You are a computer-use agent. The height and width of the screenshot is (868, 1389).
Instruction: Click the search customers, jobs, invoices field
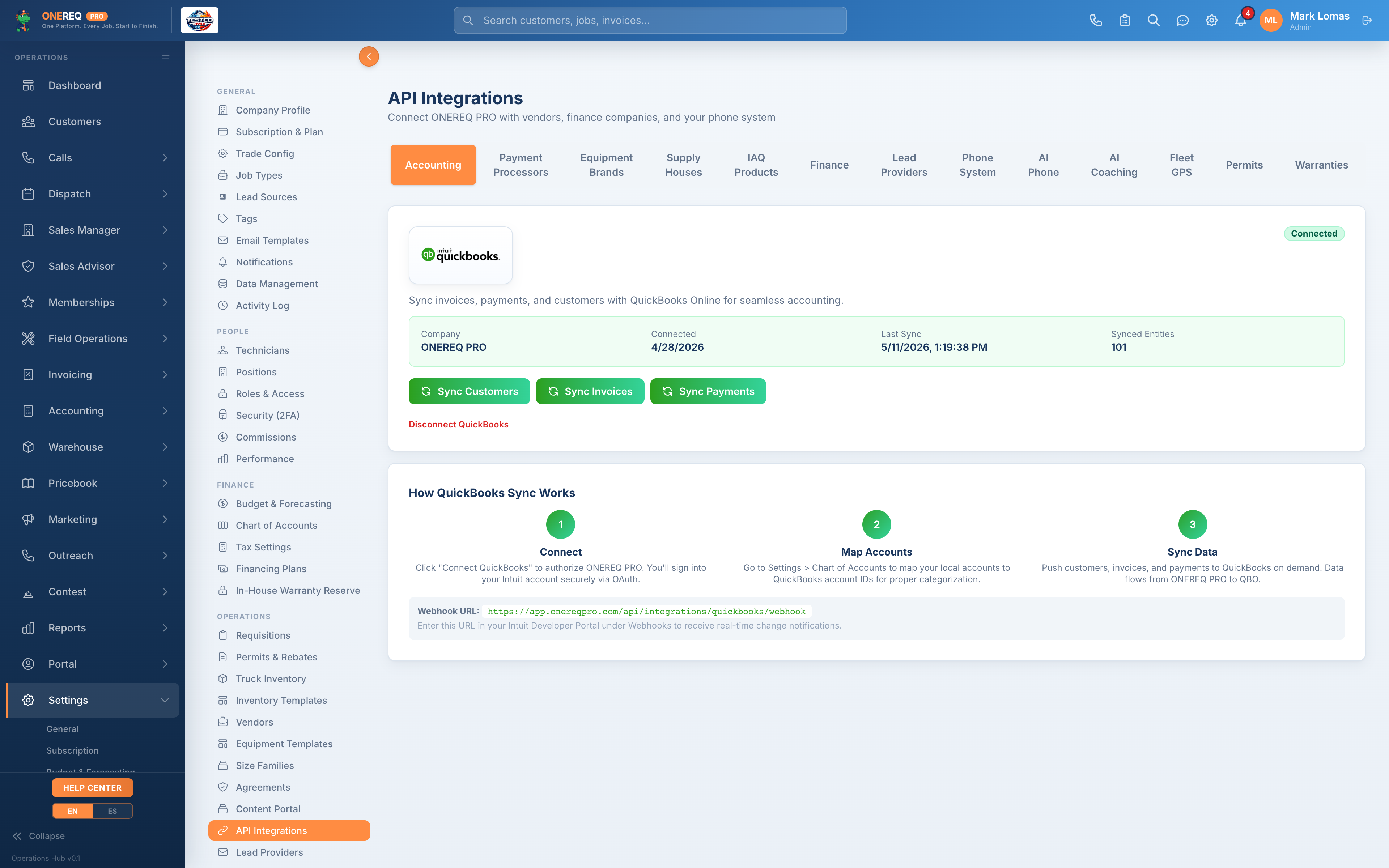[x=650, y=20]
